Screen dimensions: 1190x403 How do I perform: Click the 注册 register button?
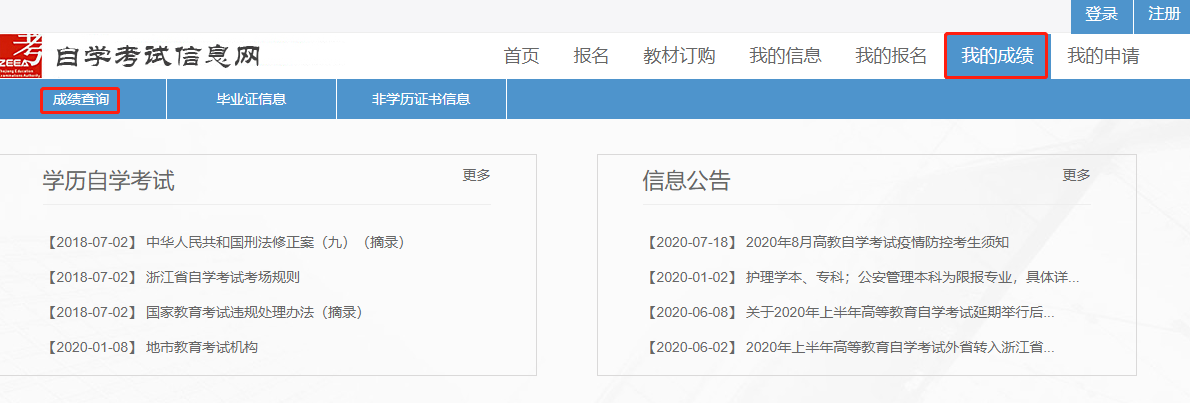click(1163, 15)
